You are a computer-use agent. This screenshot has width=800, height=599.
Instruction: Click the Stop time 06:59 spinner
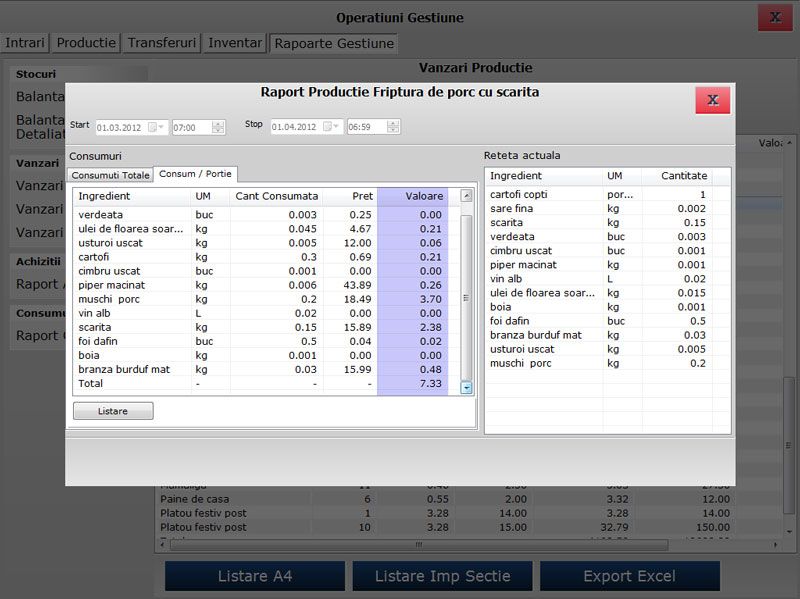click(x=393, y=127)
